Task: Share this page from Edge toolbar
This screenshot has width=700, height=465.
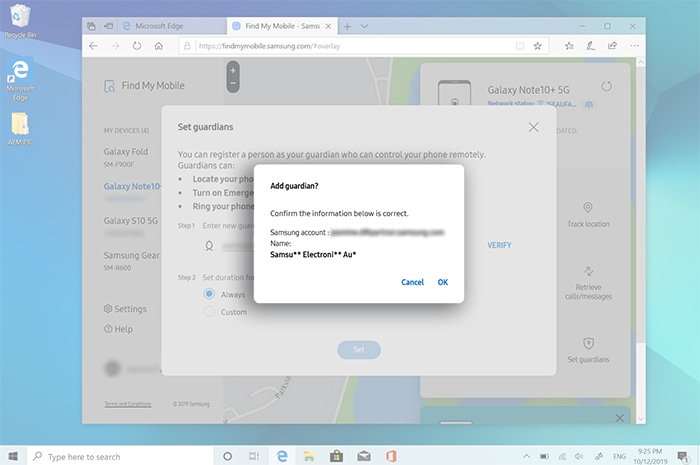Action: (x=612, y=46)
